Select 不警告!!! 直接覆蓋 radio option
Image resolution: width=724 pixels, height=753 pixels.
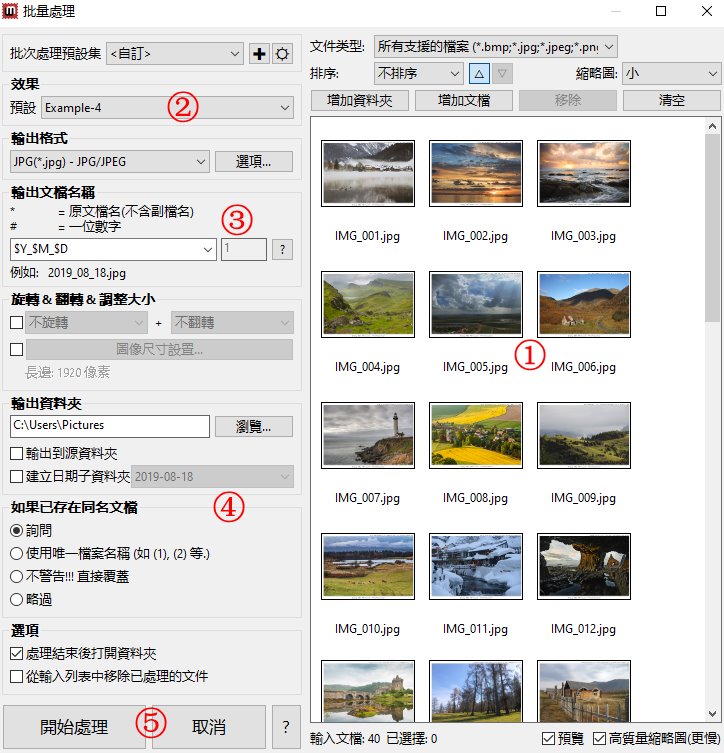coord(16,576)
